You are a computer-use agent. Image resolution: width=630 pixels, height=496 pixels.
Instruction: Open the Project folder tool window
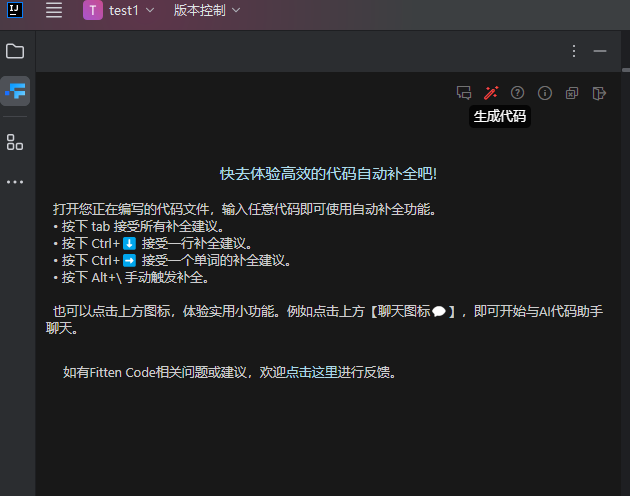[x=15, y=51]
